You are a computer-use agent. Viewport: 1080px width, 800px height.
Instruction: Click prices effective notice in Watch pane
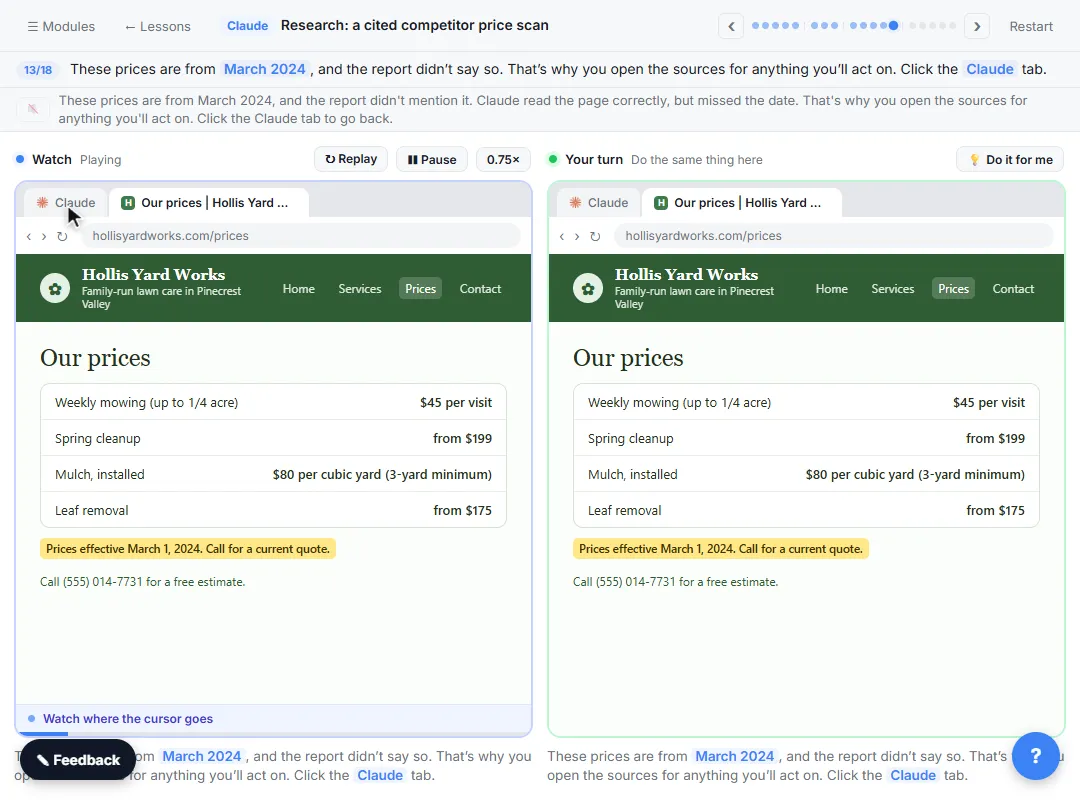[187, 548]
